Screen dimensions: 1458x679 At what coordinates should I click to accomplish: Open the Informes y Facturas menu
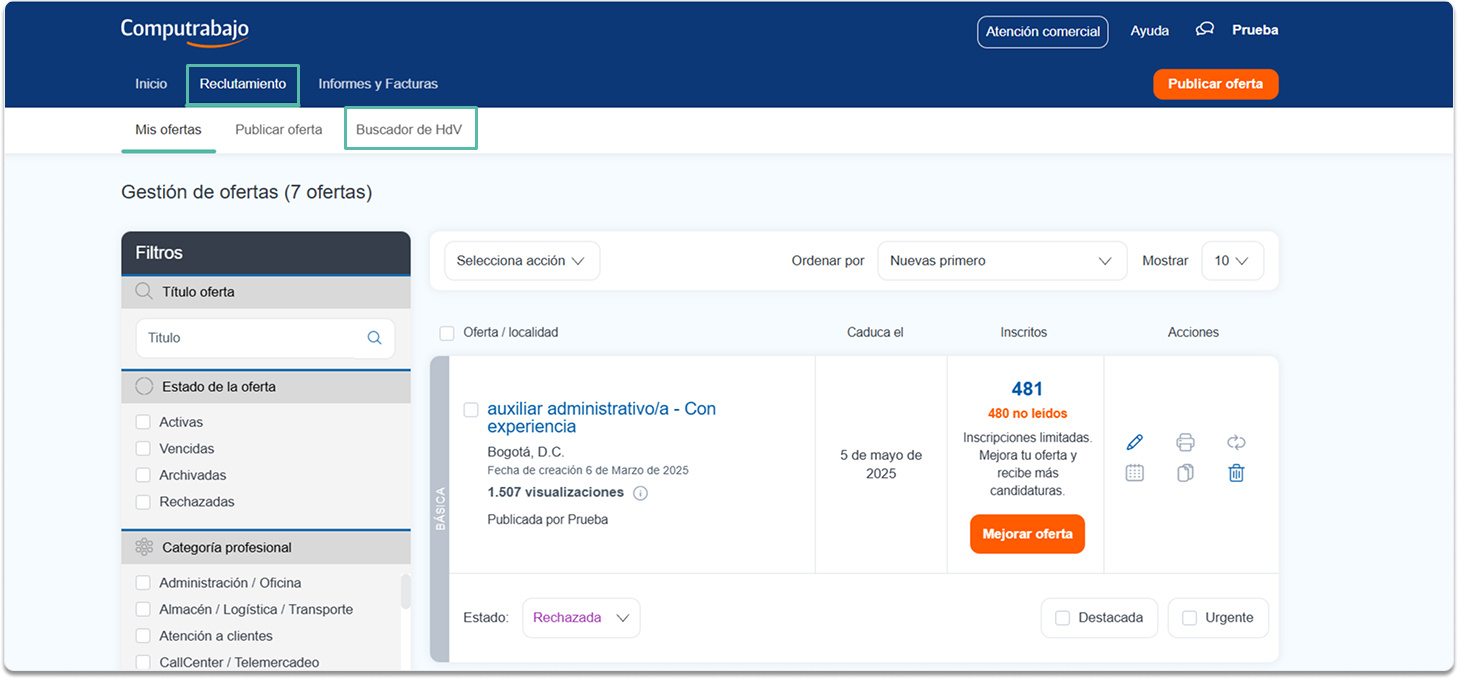click(x=378, y=84)
